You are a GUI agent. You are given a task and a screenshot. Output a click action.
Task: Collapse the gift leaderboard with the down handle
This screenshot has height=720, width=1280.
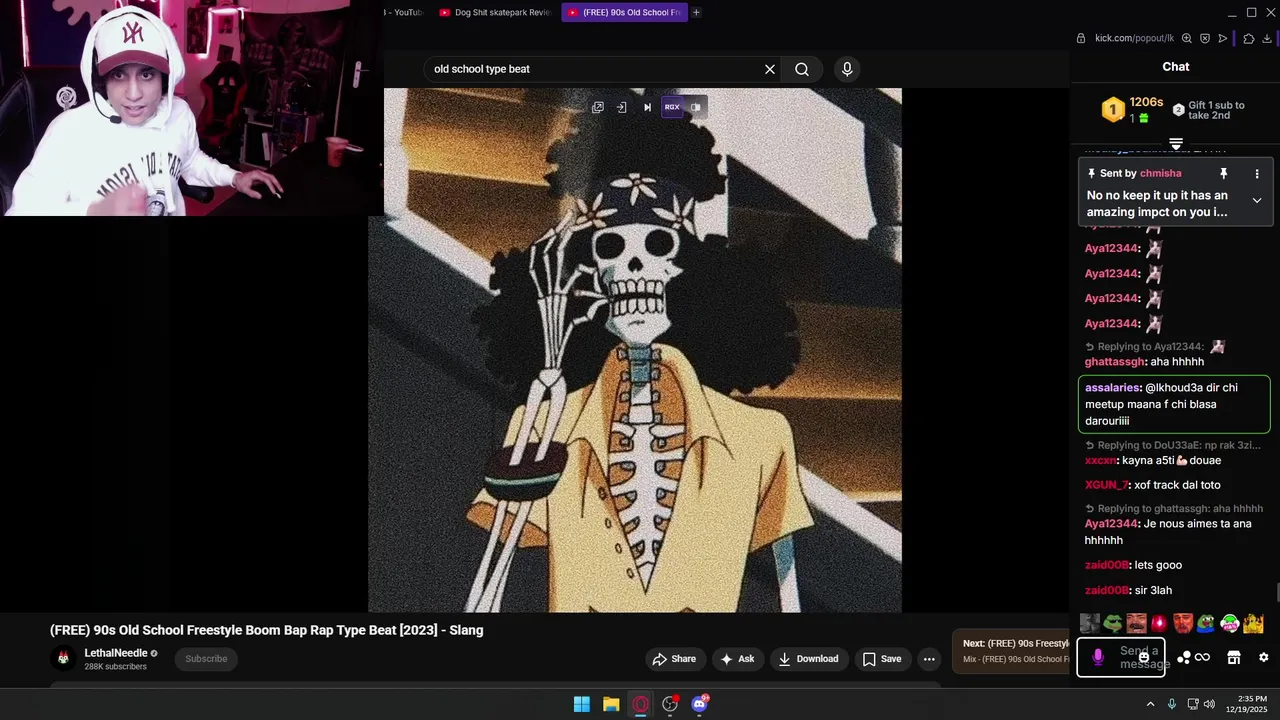[x=1176, y=144]
